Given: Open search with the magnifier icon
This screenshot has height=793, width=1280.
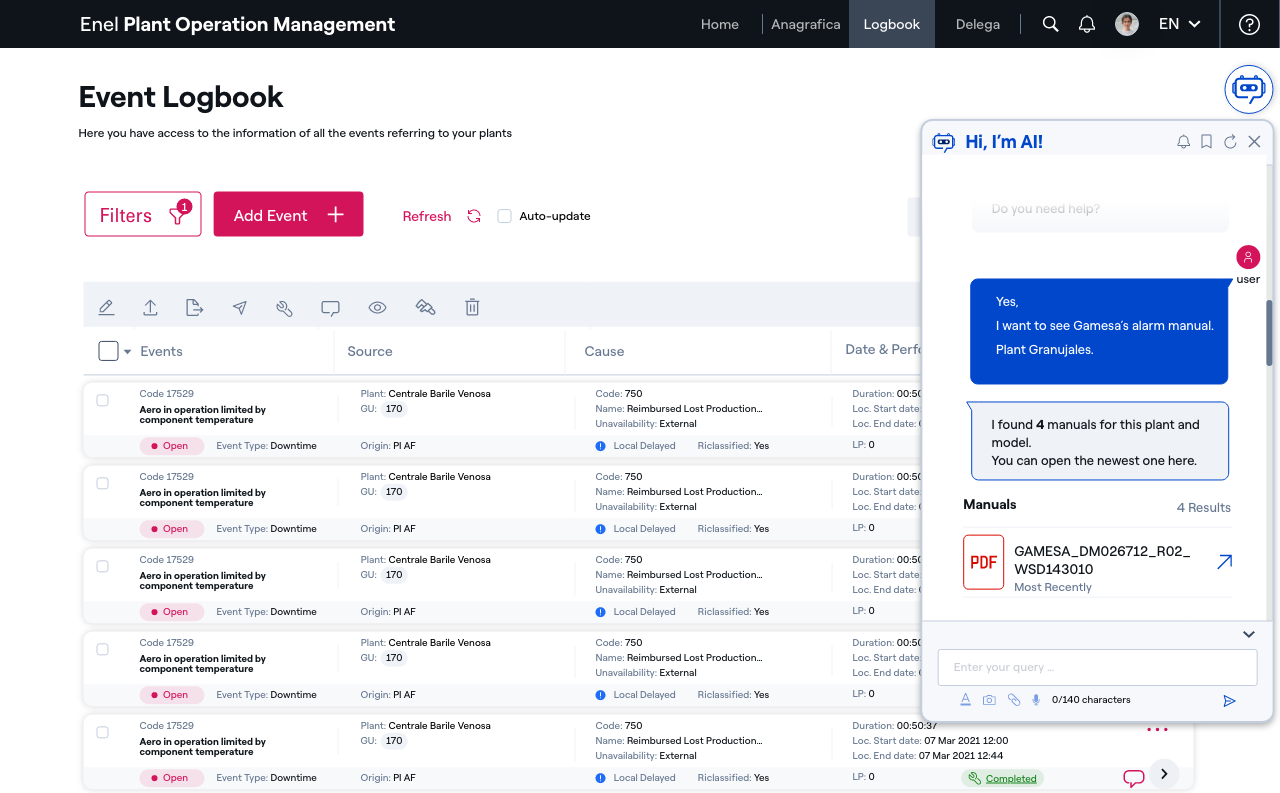Looking at the screenshot, I should [1050, 24].
